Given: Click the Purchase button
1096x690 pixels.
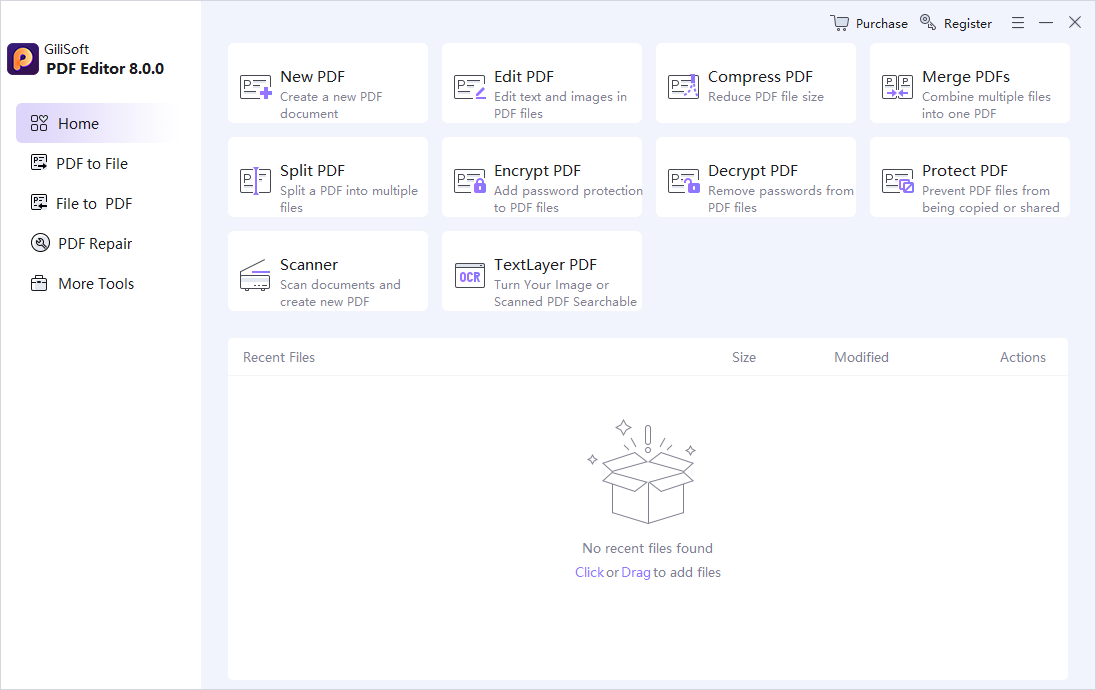Looking at the screenshot, I should pos(869,23).
